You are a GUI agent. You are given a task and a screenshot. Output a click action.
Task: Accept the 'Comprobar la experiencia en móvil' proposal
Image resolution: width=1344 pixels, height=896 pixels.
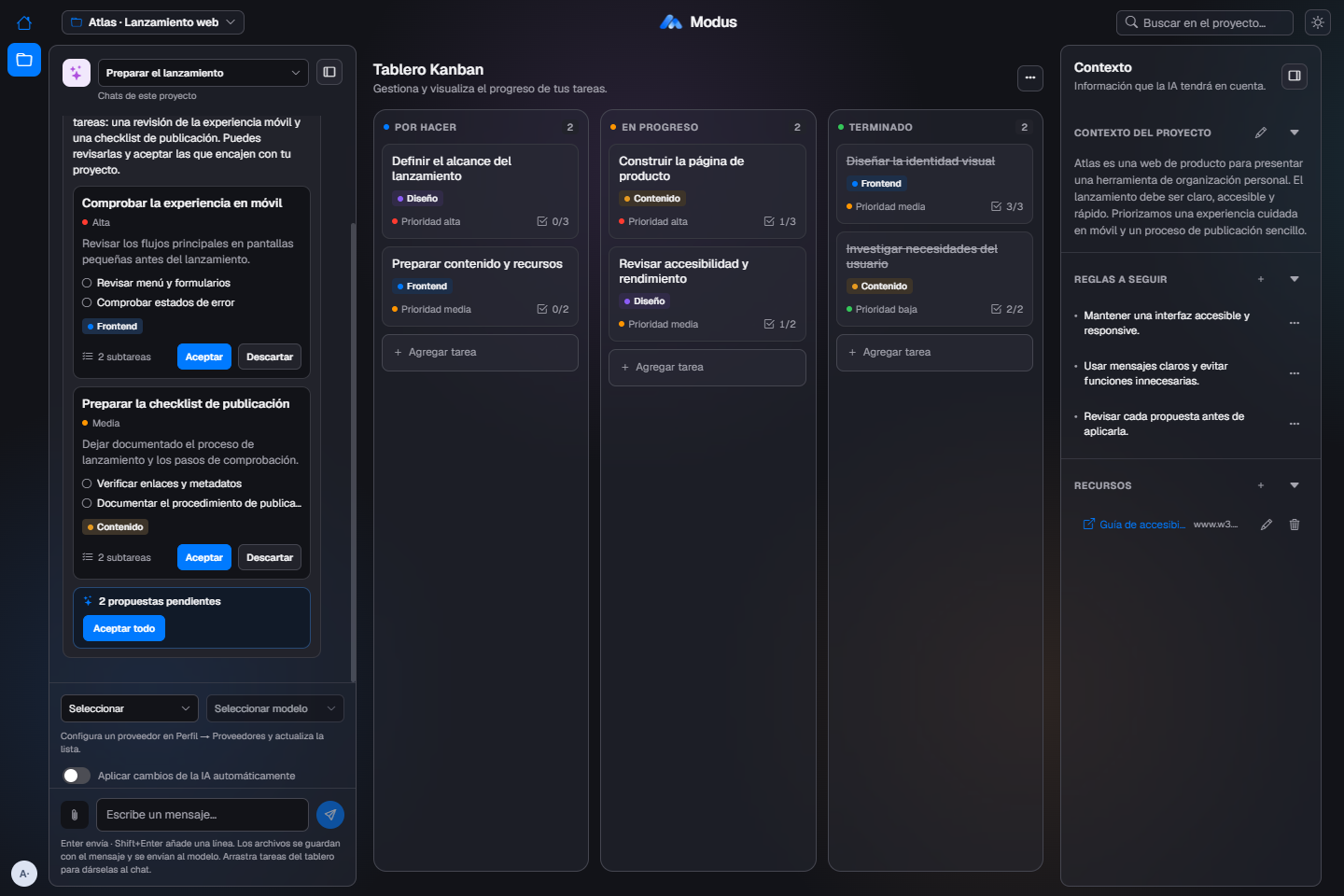pyautogui.click(x=204, y=357)
